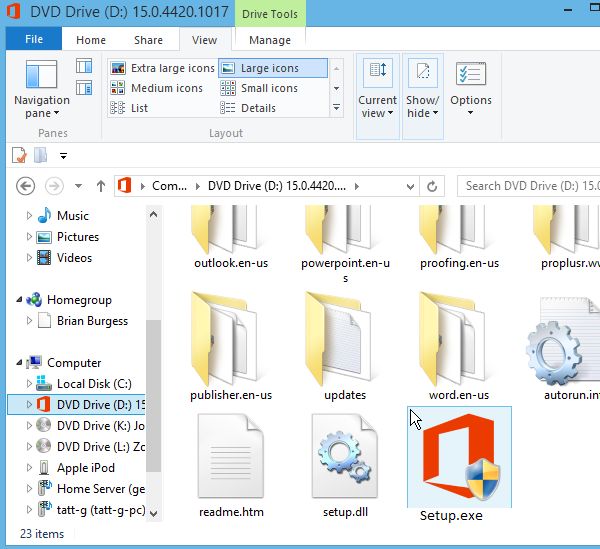Go back with the Back arrow
The image size is (600, 549).
click(26, 186)
